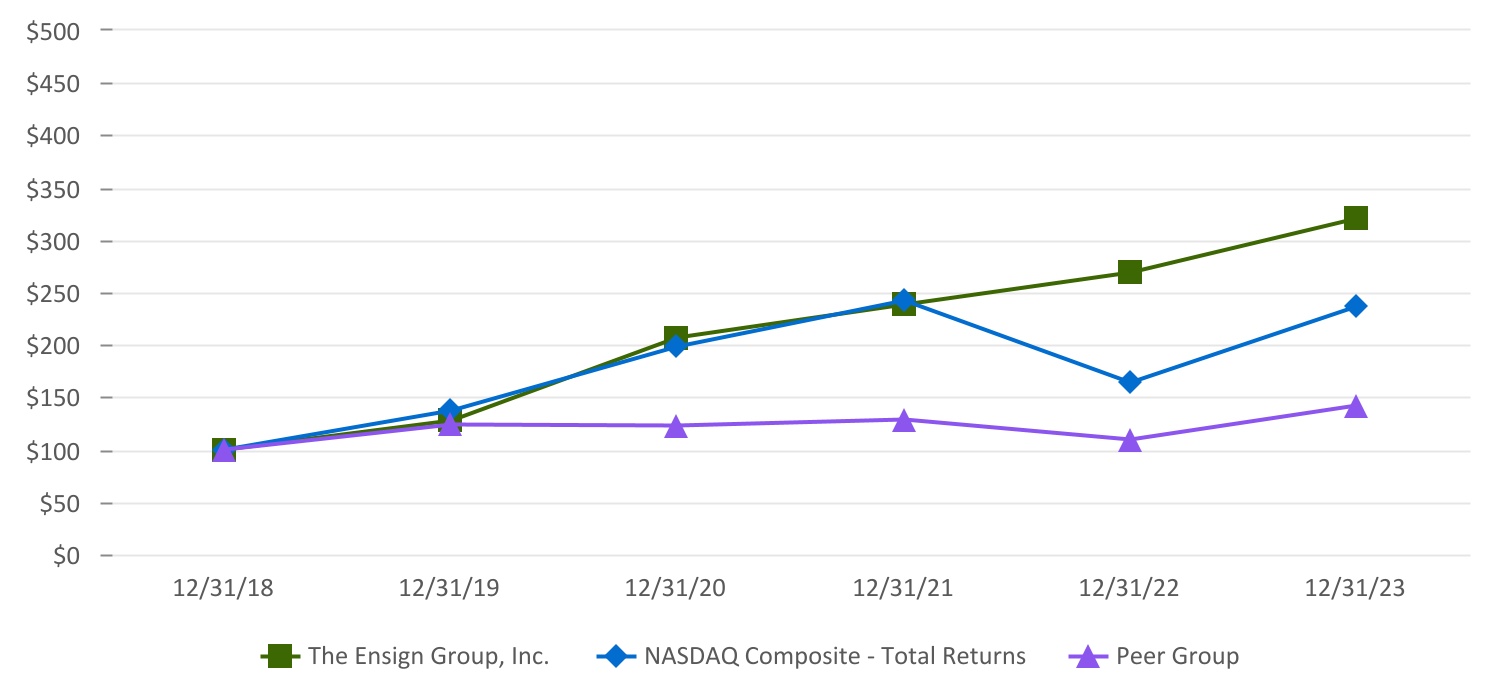Click Peer Group 12/31/21 triangle marker
Screen dimensions: 1500x700
pyautogui.click(x=903, y=421)
